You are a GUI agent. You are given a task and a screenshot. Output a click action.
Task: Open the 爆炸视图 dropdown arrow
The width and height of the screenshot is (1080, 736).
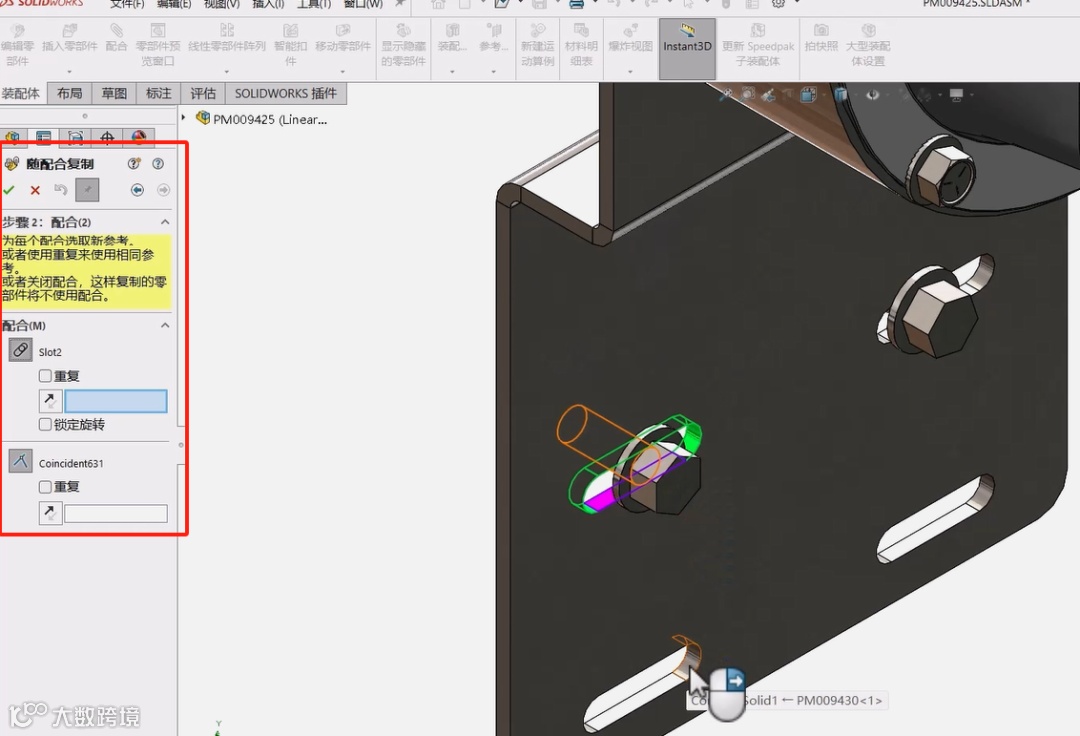pyautogui.click(x=630, y=72)
